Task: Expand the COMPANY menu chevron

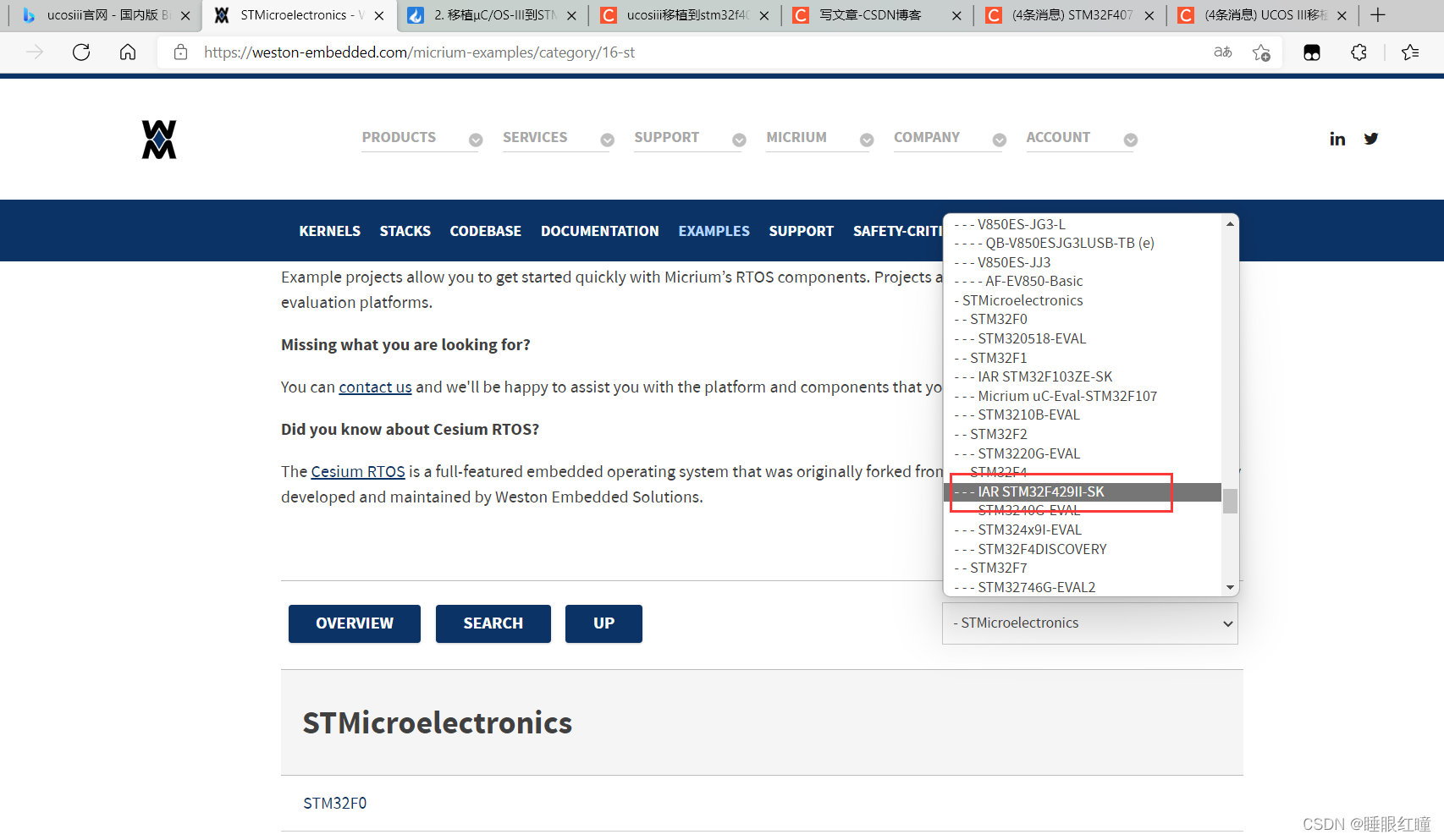Action: click(x=1000, y=140)
